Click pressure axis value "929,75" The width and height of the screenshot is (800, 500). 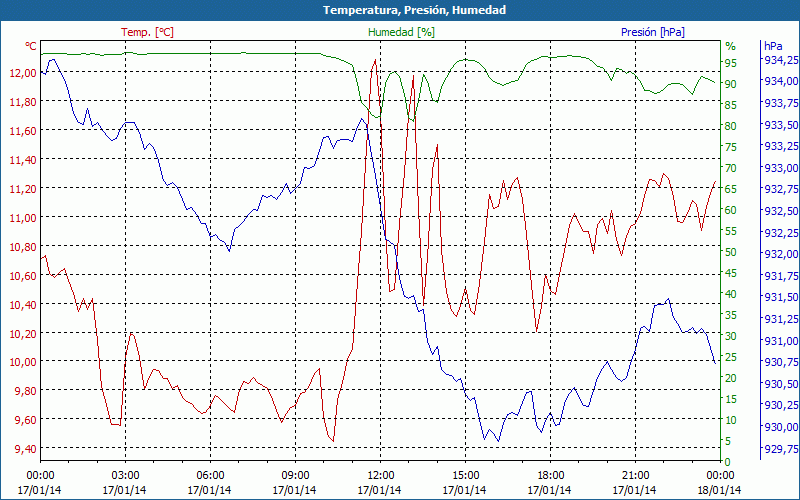click(x=781, y=448)
